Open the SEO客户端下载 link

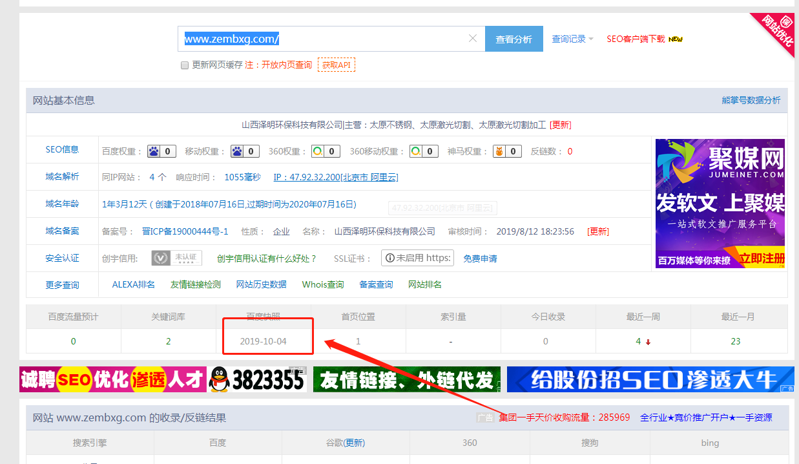click(635, 39)
